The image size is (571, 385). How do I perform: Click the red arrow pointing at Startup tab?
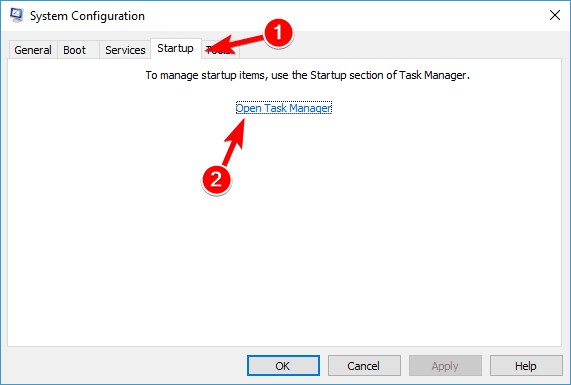[x=235, y=44]
